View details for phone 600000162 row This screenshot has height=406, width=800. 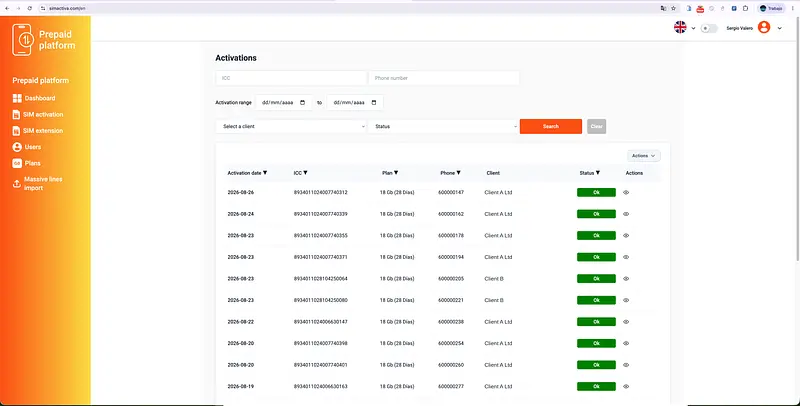(x=626, y=214)
